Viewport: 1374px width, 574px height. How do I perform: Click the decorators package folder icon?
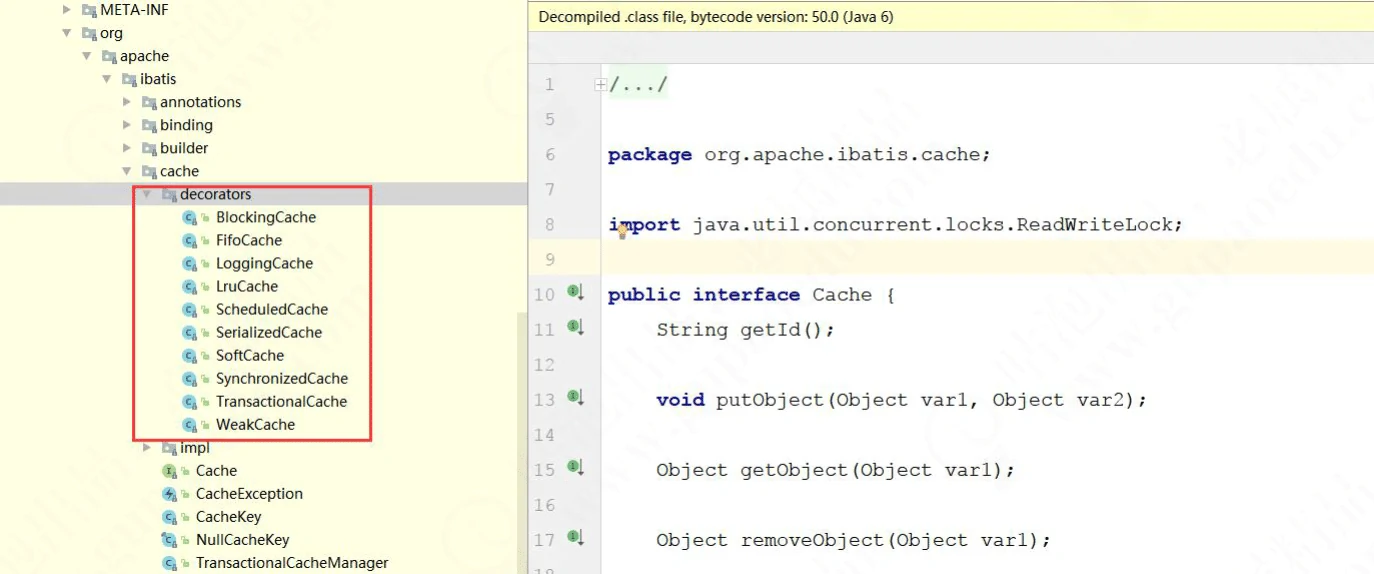pyautogui.click(x=169, y=195)
